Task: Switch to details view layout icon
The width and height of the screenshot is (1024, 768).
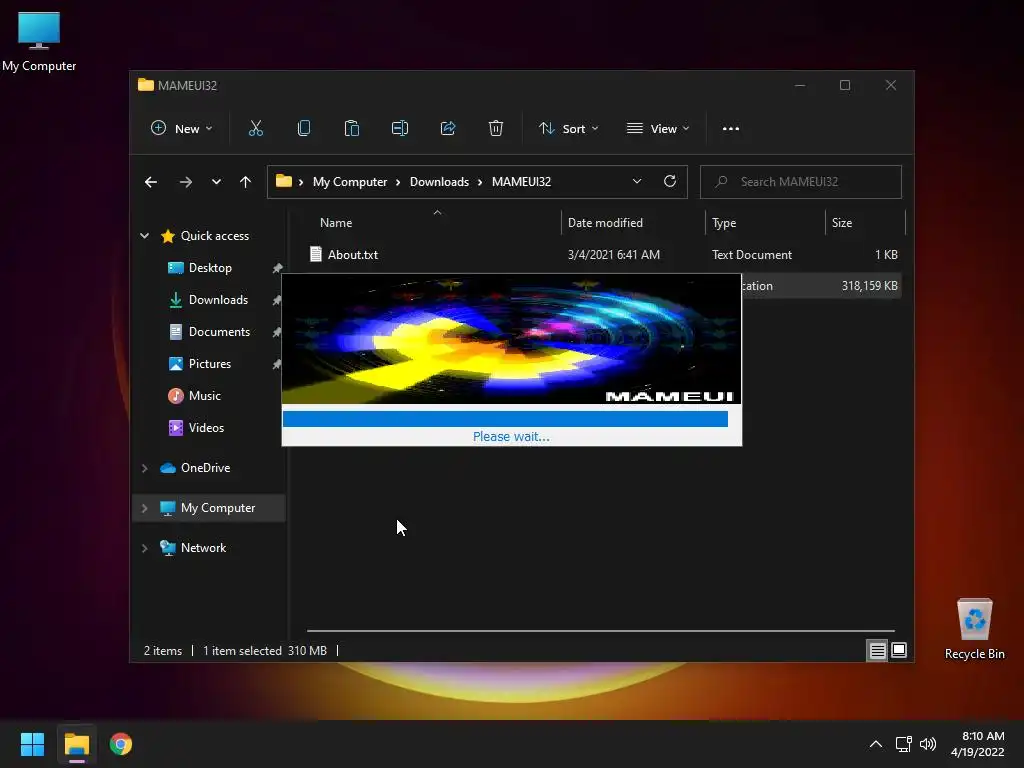Action: click(x=877, y=650)
